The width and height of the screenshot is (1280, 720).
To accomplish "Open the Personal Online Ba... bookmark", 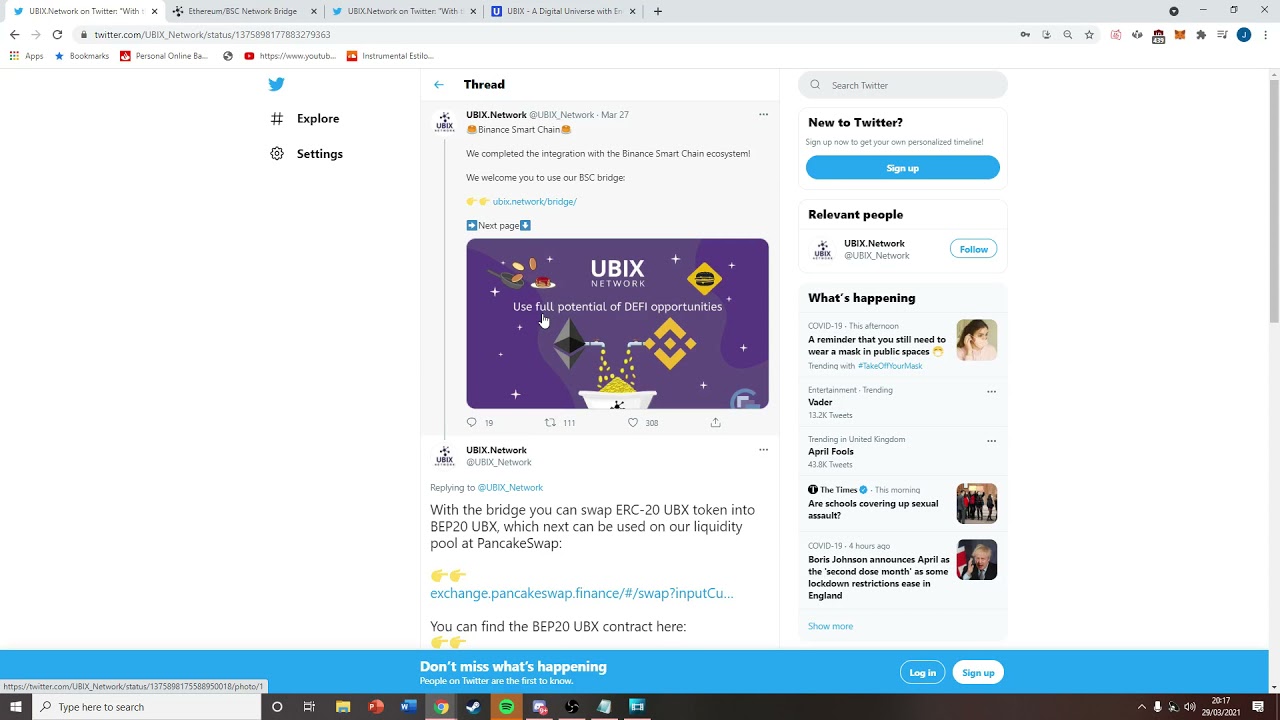I will 164,56.
